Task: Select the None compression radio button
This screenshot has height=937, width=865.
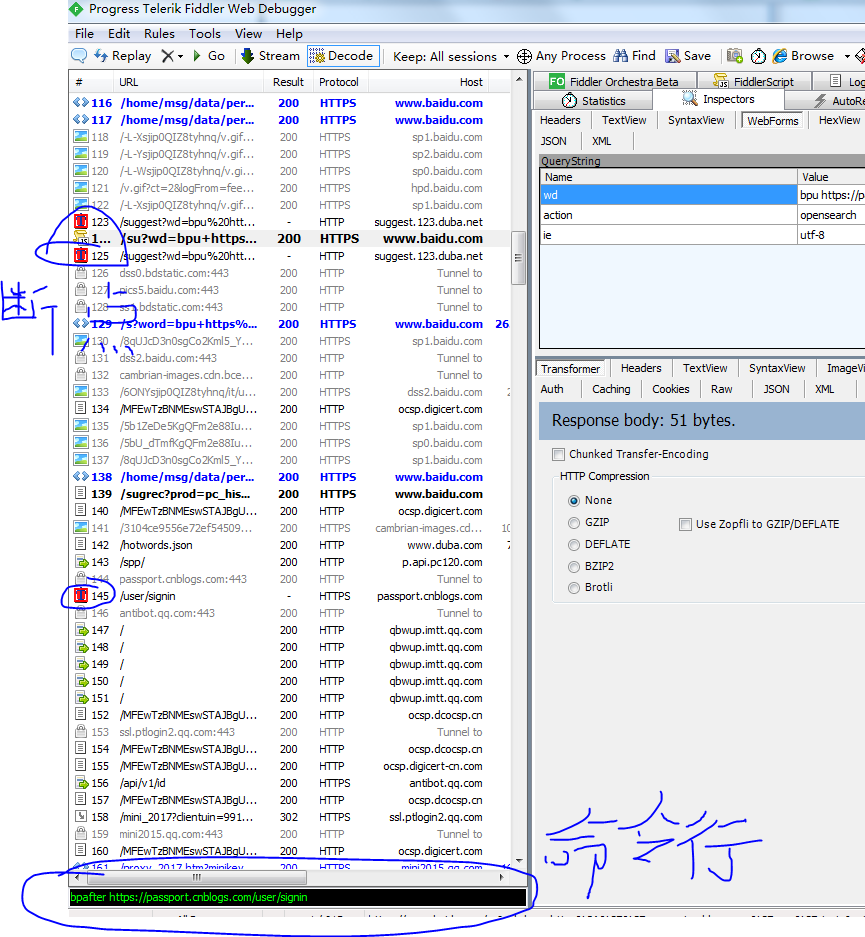Action: coord(574,501)
